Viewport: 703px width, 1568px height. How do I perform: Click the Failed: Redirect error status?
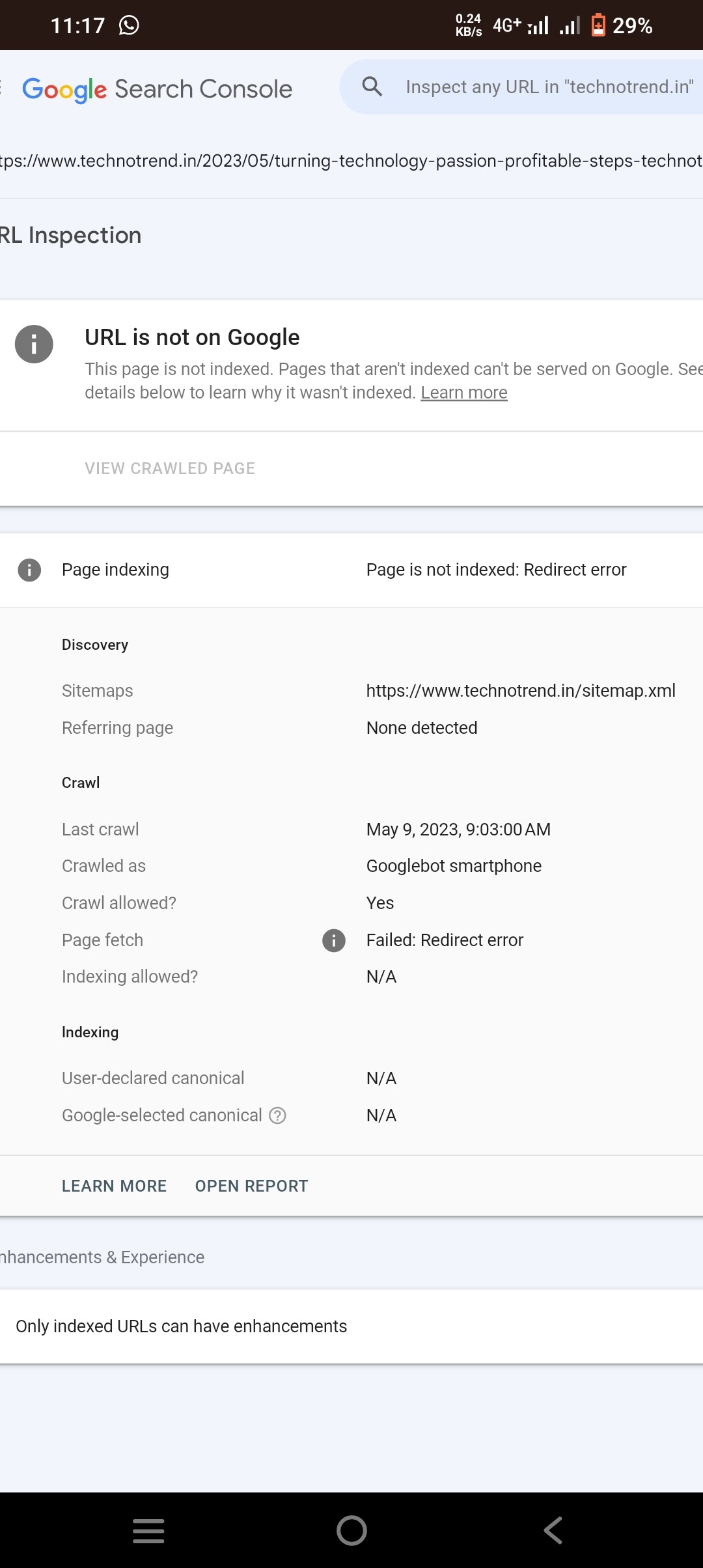tap(445, 940)
